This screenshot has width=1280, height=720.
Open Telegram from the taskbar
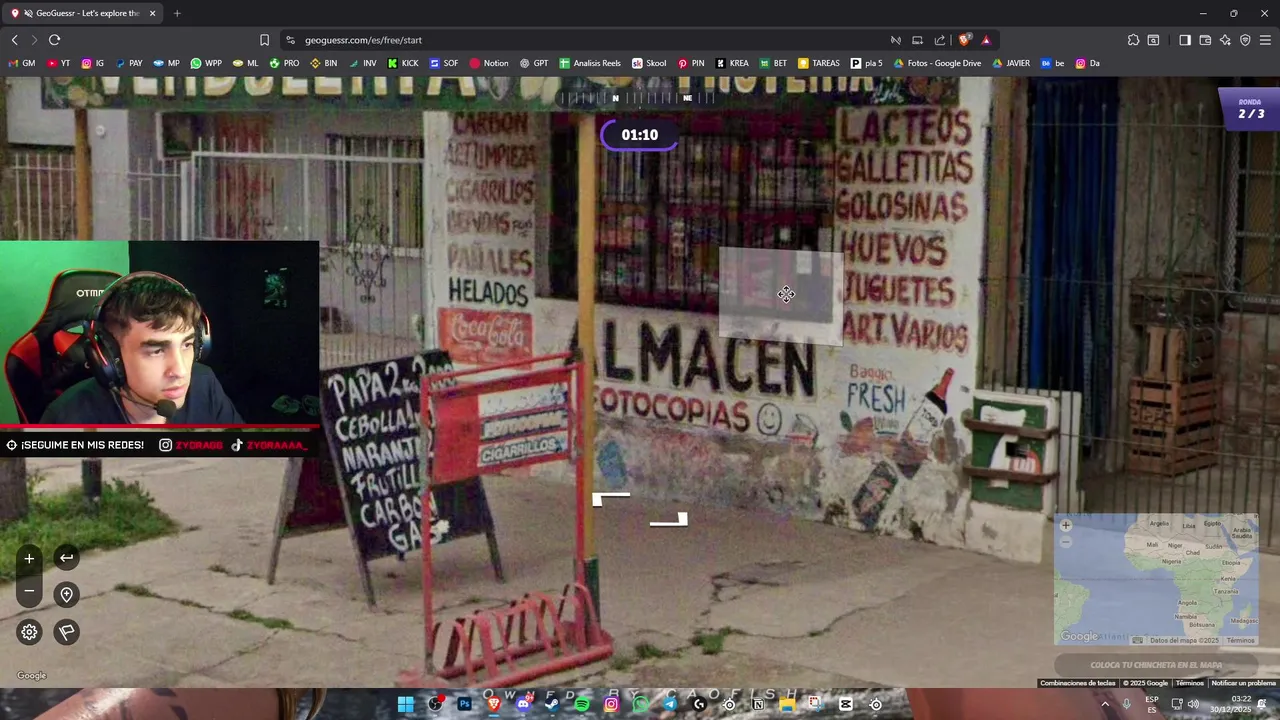pyautogui.click(x=670, y=704)
